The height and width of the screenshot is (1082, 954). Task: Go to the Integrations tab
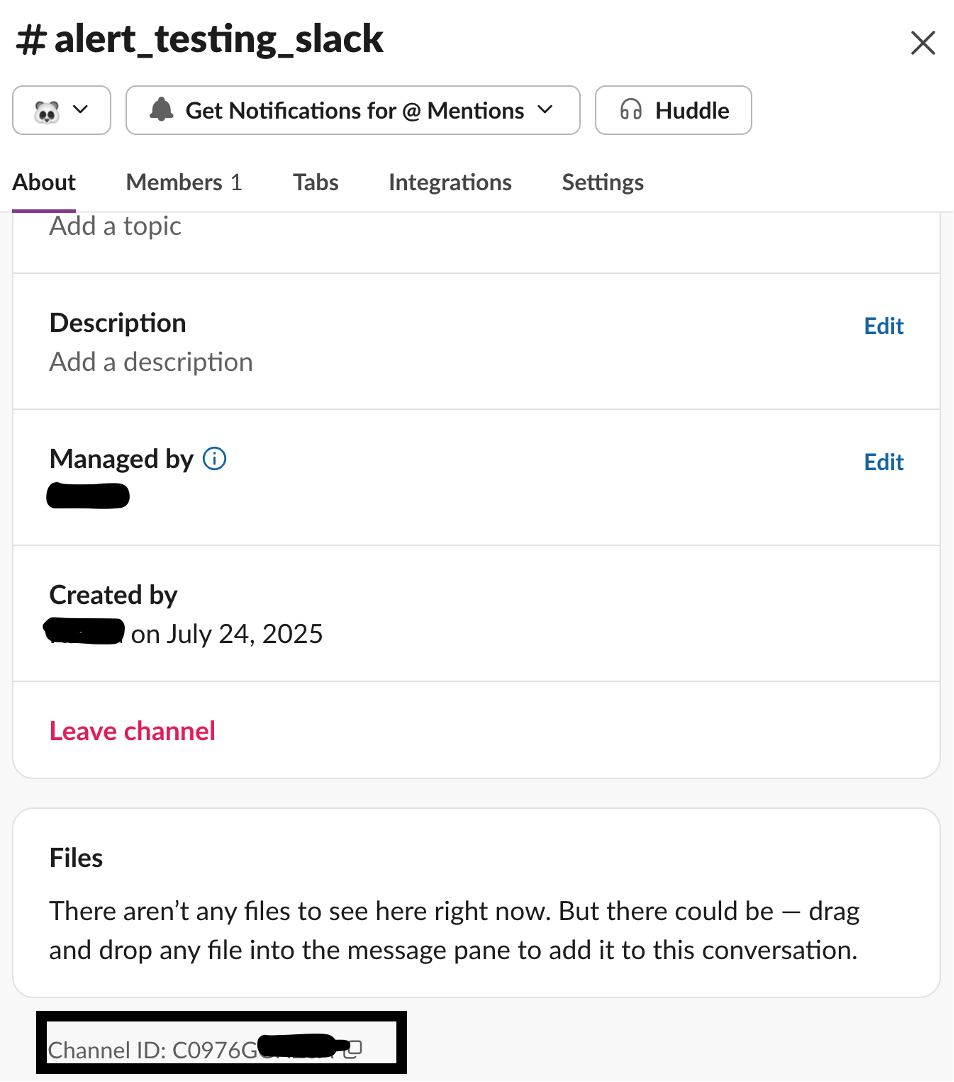(x=450, y=182)
